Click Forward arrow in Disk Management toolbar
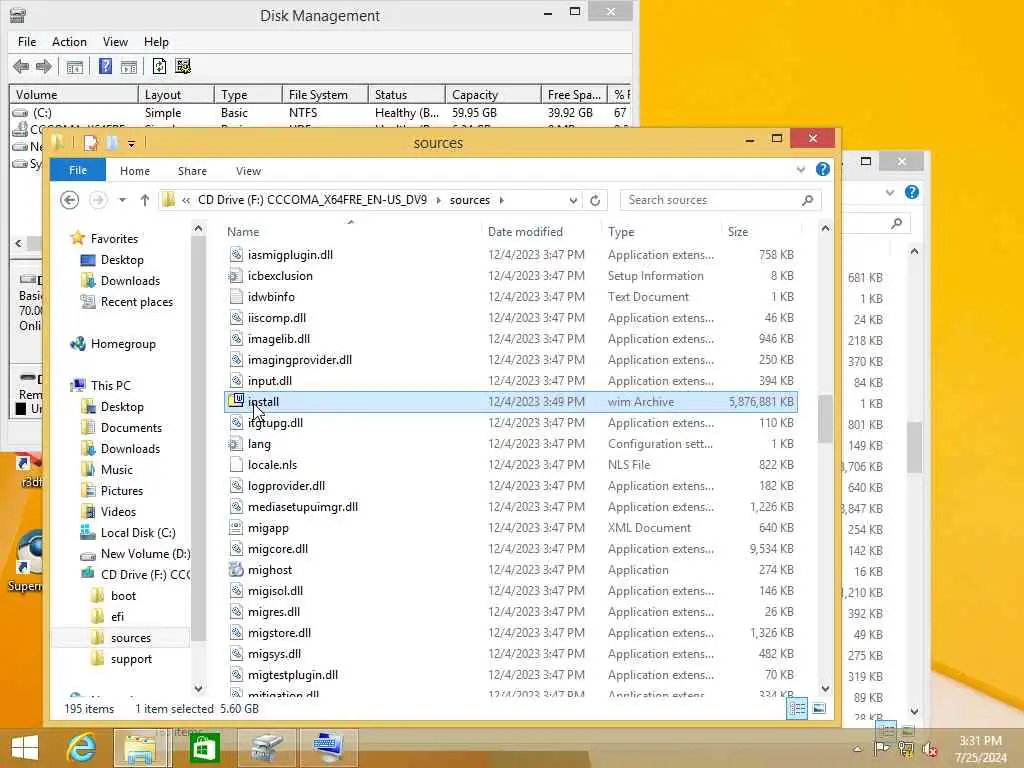This screenshot has width=1024, height=768. (44, 66)
